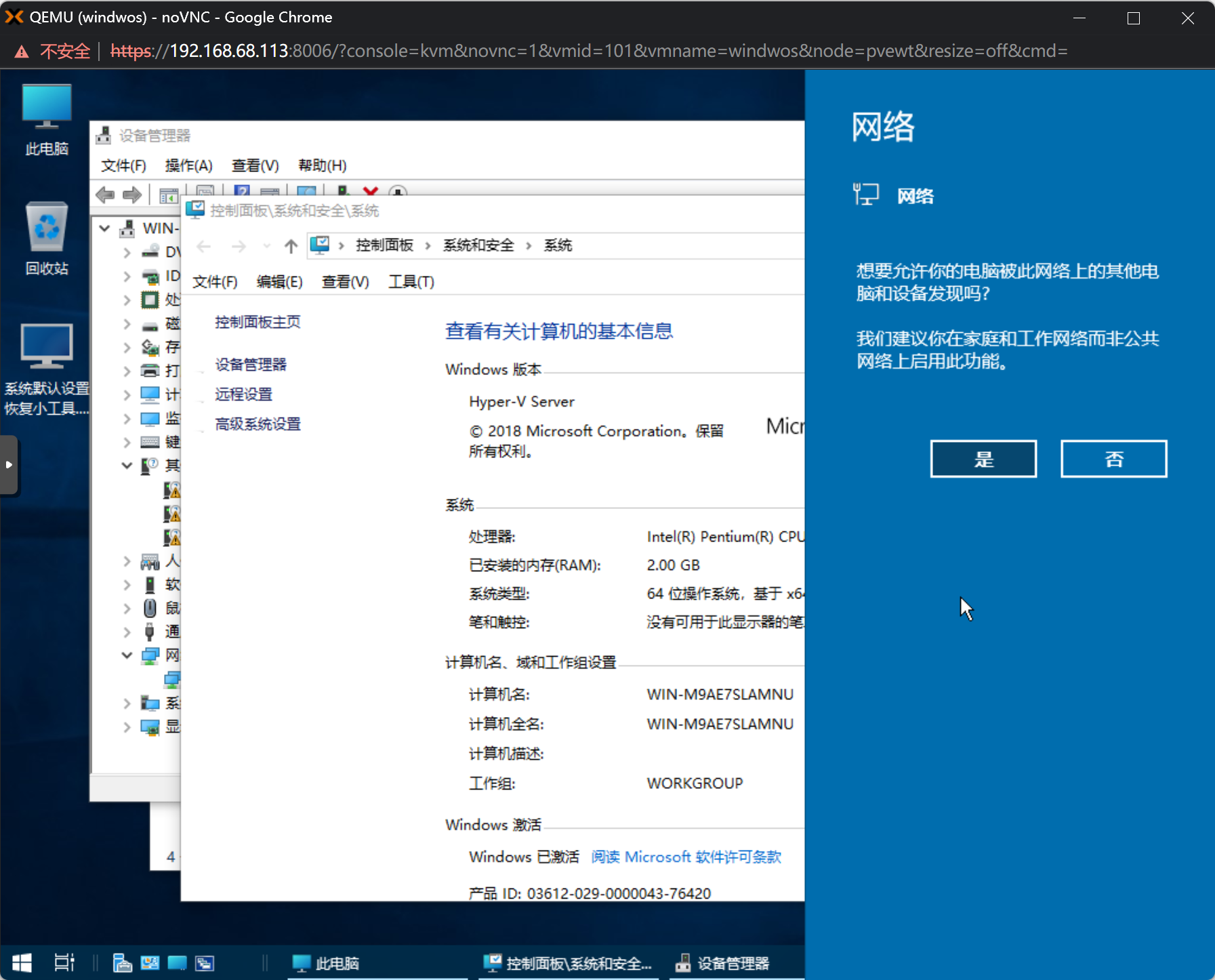This screenshot has height=980, width=1215.
Task: Click Windows Start button on taskbar
Action: tap(22, 962)
